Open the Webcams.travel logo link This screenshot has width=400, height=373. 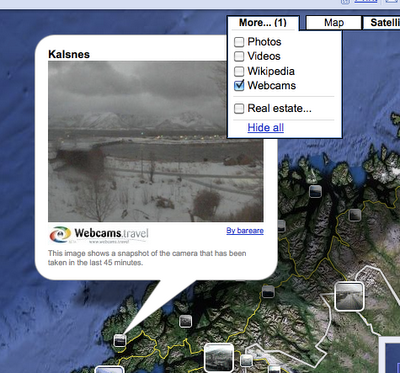[x=99, y=235]
